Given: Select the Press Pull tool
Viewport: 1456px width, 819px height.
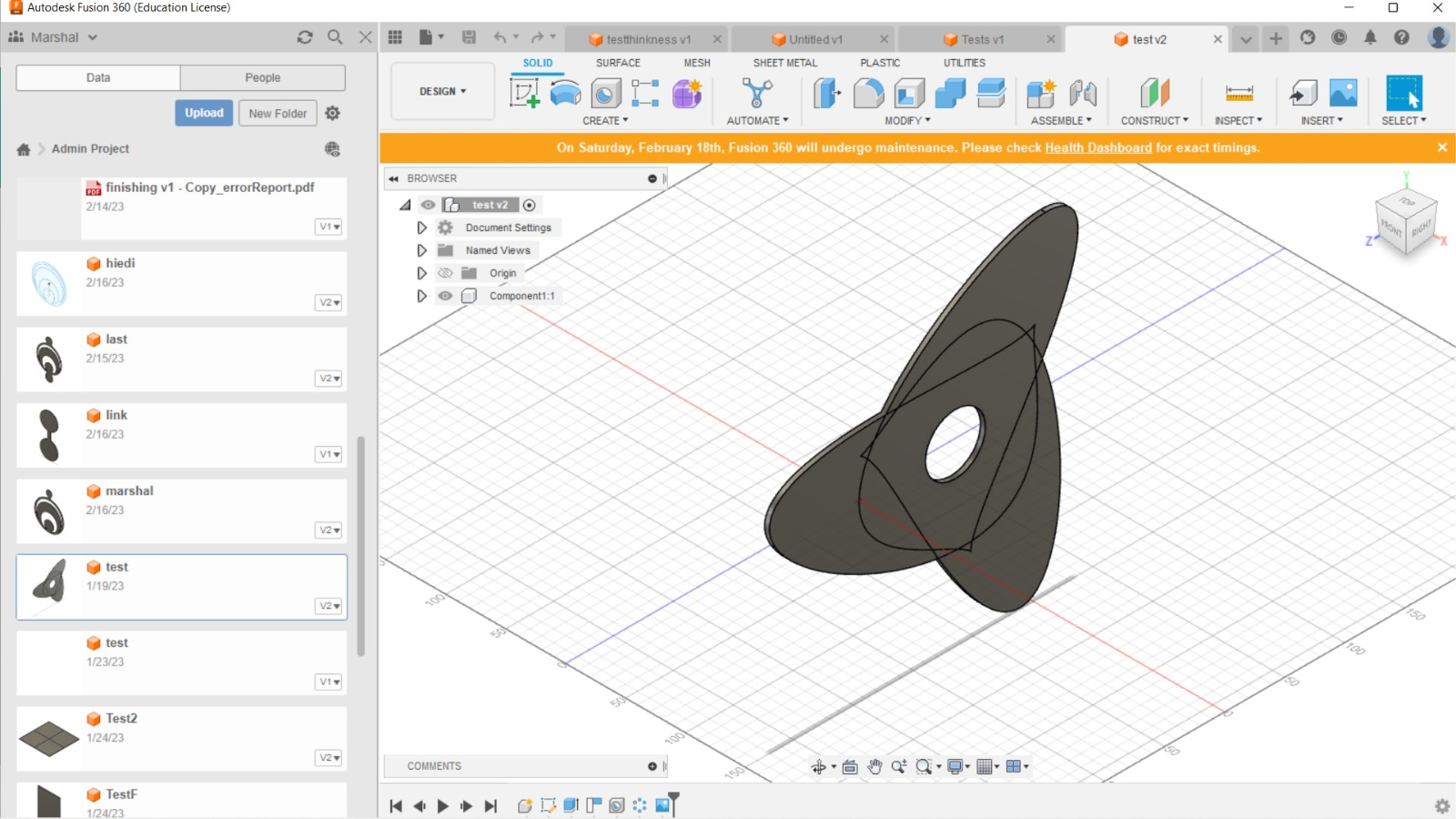Looking at the screenshot, I should click(x=827, y=93).
